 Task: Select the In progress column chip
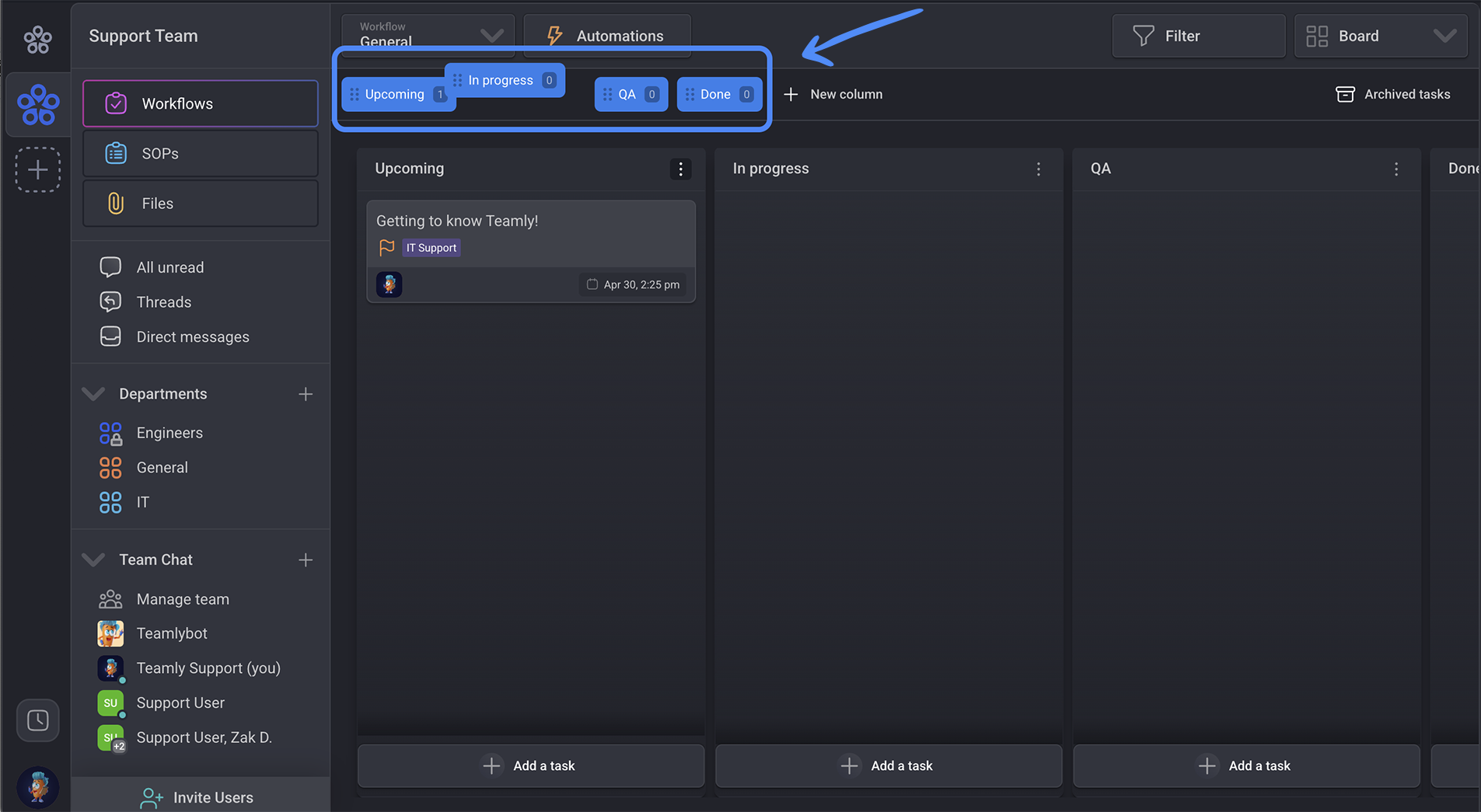coord(505,80)
